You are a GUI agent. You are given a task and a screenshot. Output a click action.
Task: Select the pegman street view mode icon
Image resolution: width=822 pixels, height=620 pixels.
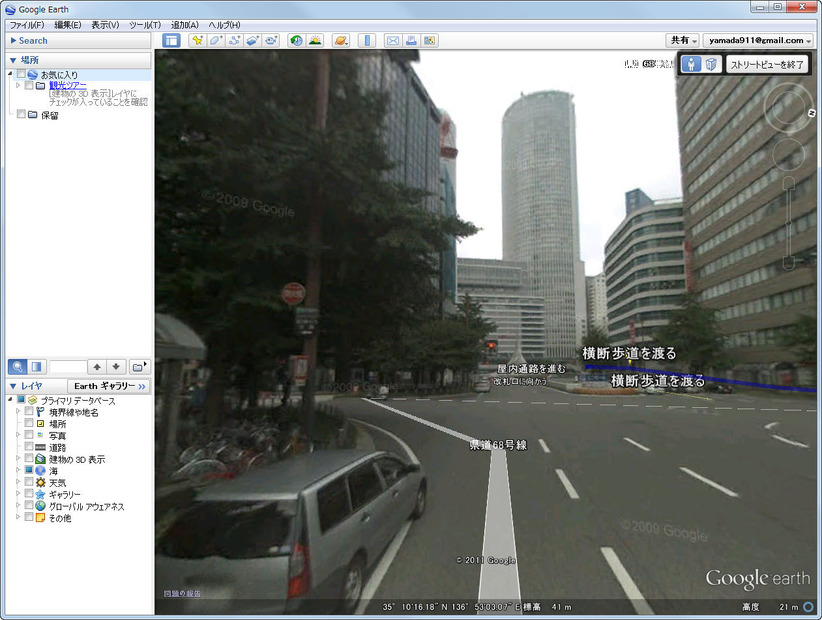pyautogui.click(x=691, y=64)
